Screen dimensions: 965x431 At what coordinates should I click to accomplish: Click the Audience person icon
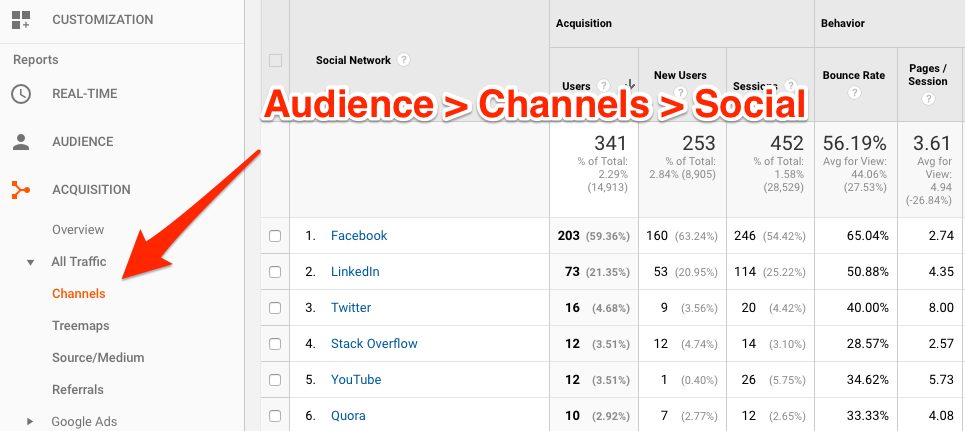click(x=21, y=142)
